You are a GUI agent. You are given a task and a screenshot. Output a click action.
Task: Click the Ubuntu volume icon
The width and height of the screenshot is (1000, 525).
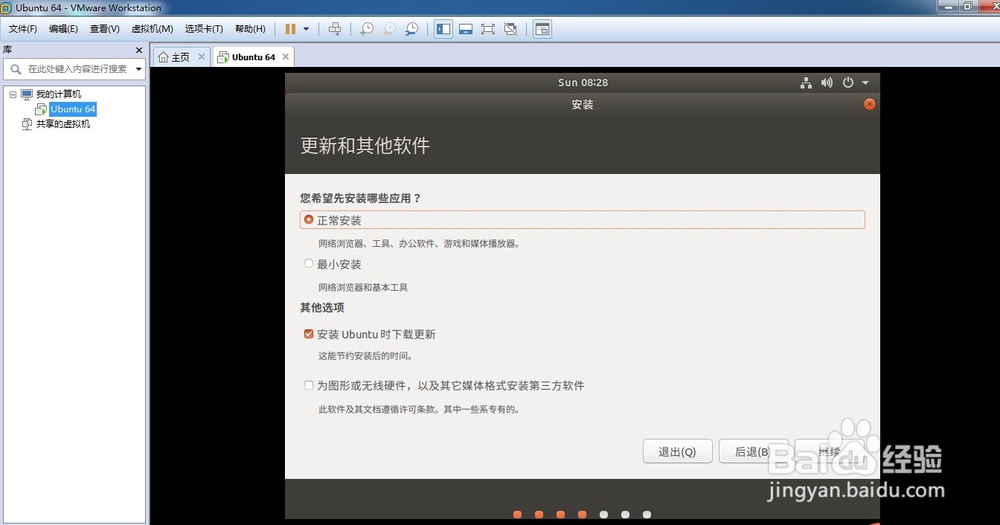[x=827, y=82]
